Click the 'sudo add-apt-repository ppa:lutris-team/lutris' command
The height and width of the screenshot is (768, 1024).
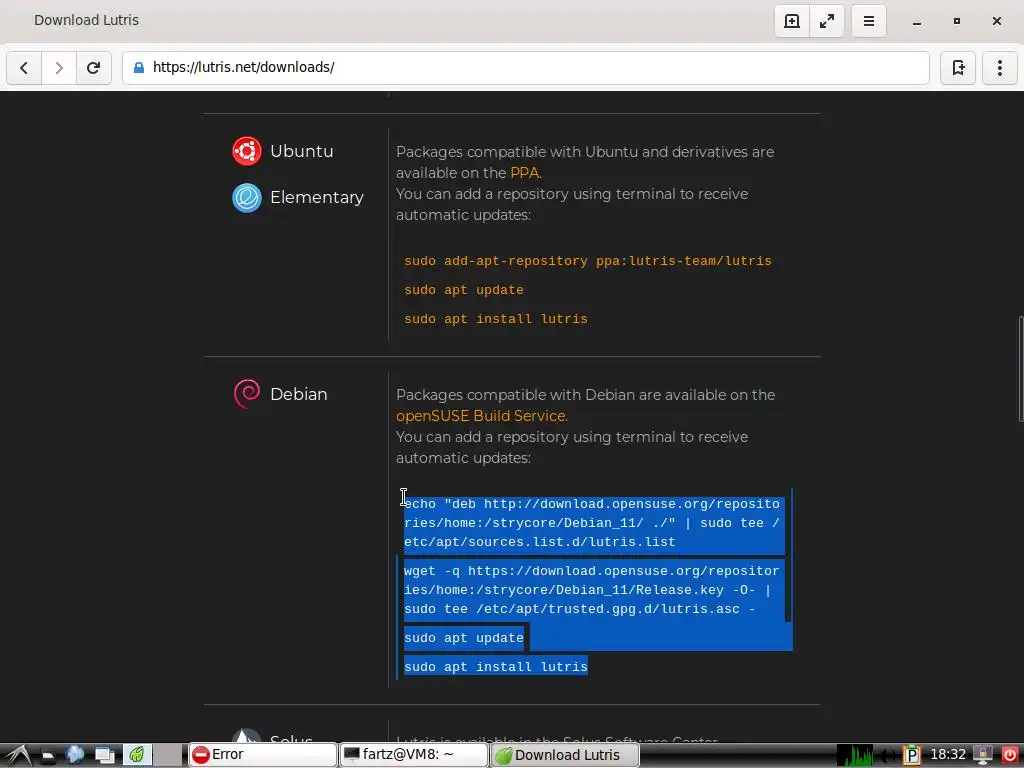coord(588,261)
